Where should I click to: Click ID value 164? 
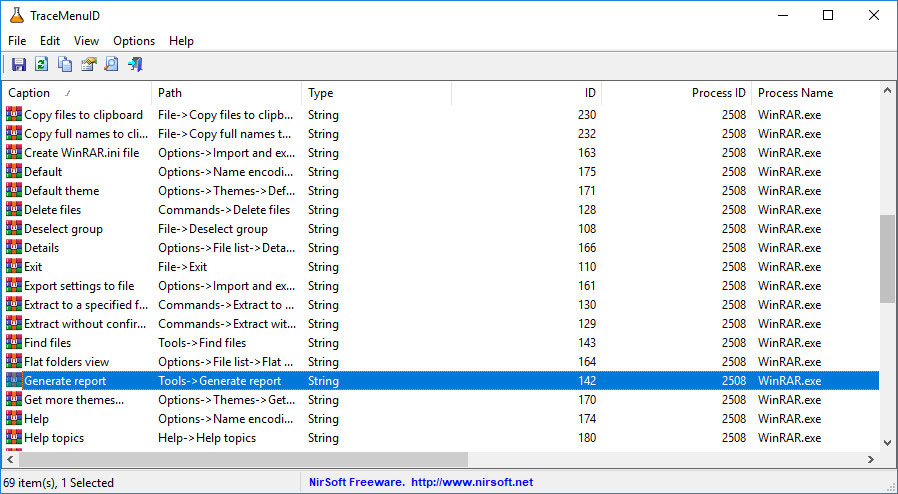pyautogui.click(x=587, y=362)
